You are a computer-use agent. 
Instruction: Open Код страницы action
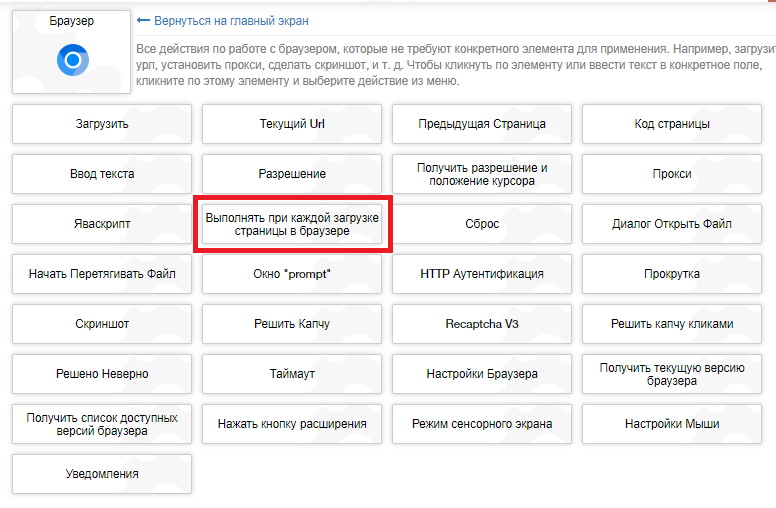click(672, 124)
